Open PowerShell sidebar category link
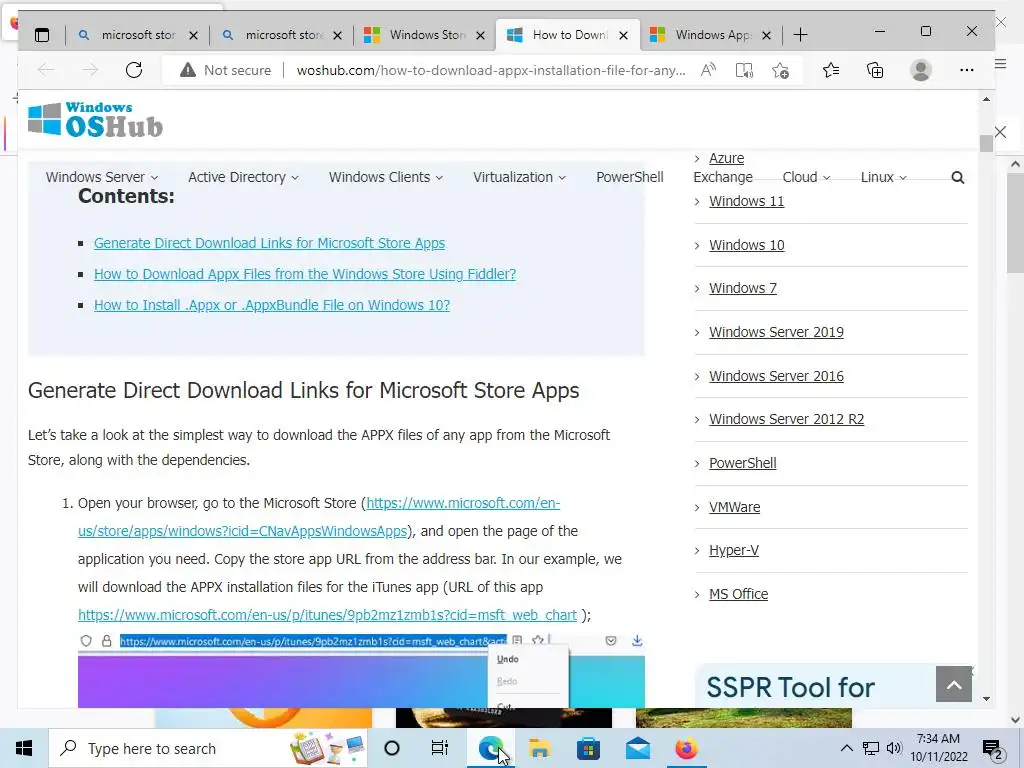 [743, 463]
